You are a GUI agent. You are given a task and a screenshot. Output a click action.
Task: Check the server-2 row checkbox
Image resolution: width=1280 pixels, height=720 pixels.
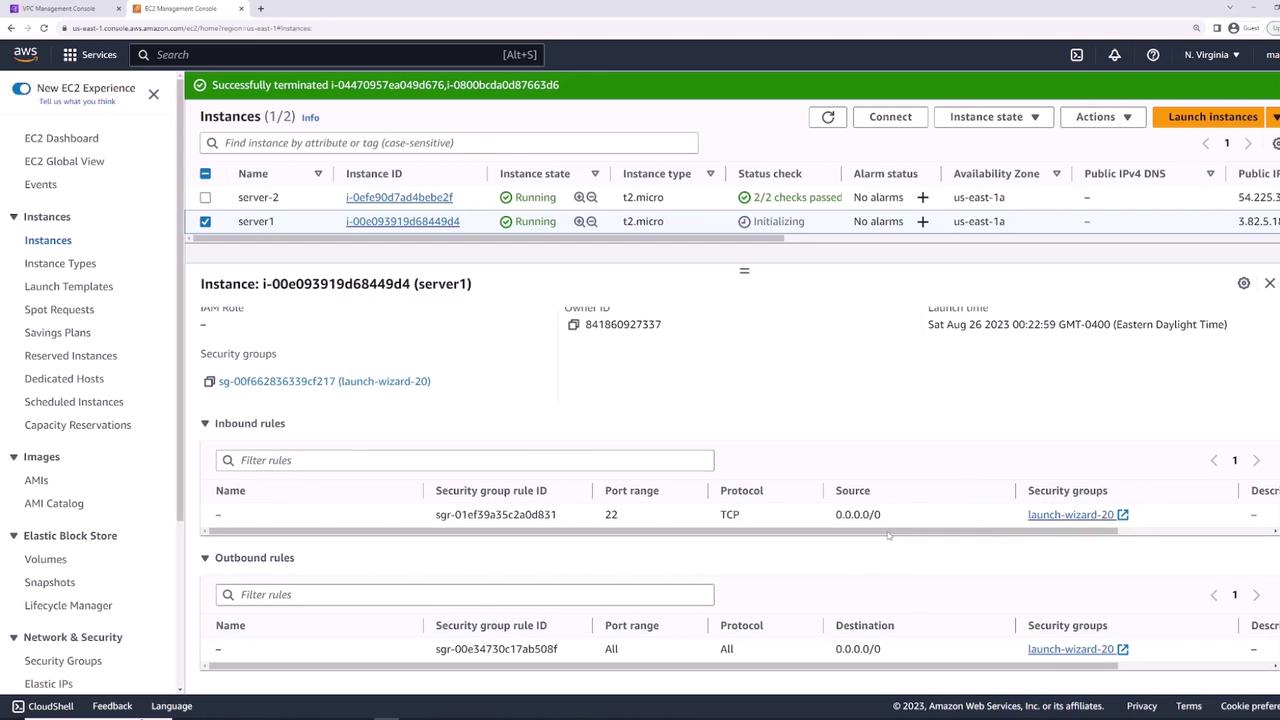point(205,198)
